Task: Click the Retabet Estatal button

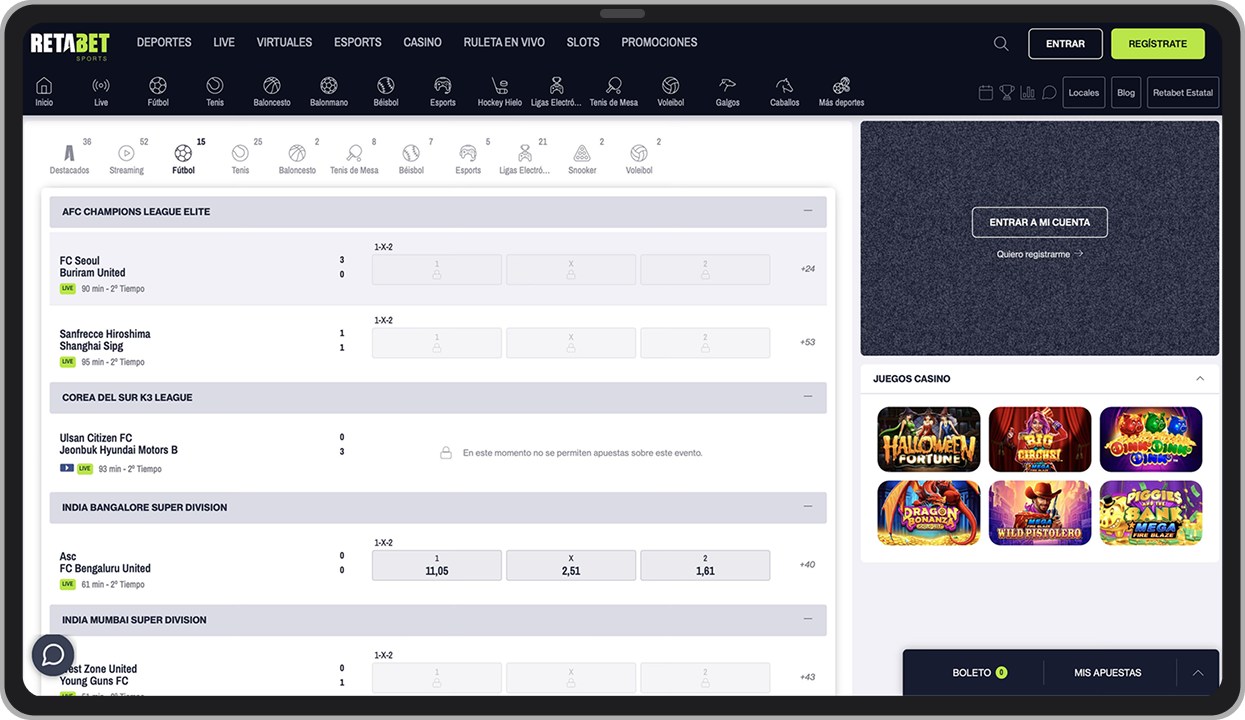Action: pyautogui.click(x=1183, y=92)
